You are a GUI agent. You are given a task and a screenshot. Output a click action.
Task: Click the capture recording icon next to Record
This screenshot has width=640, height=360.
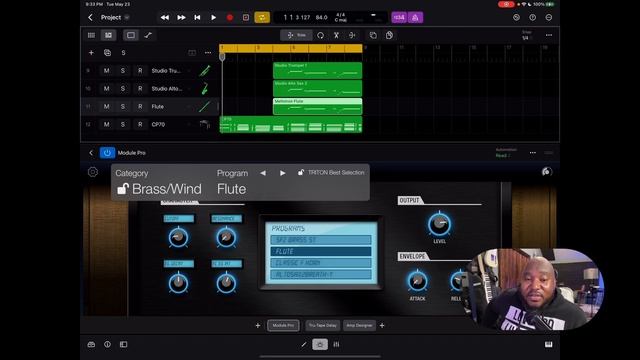tap(246, 18)
